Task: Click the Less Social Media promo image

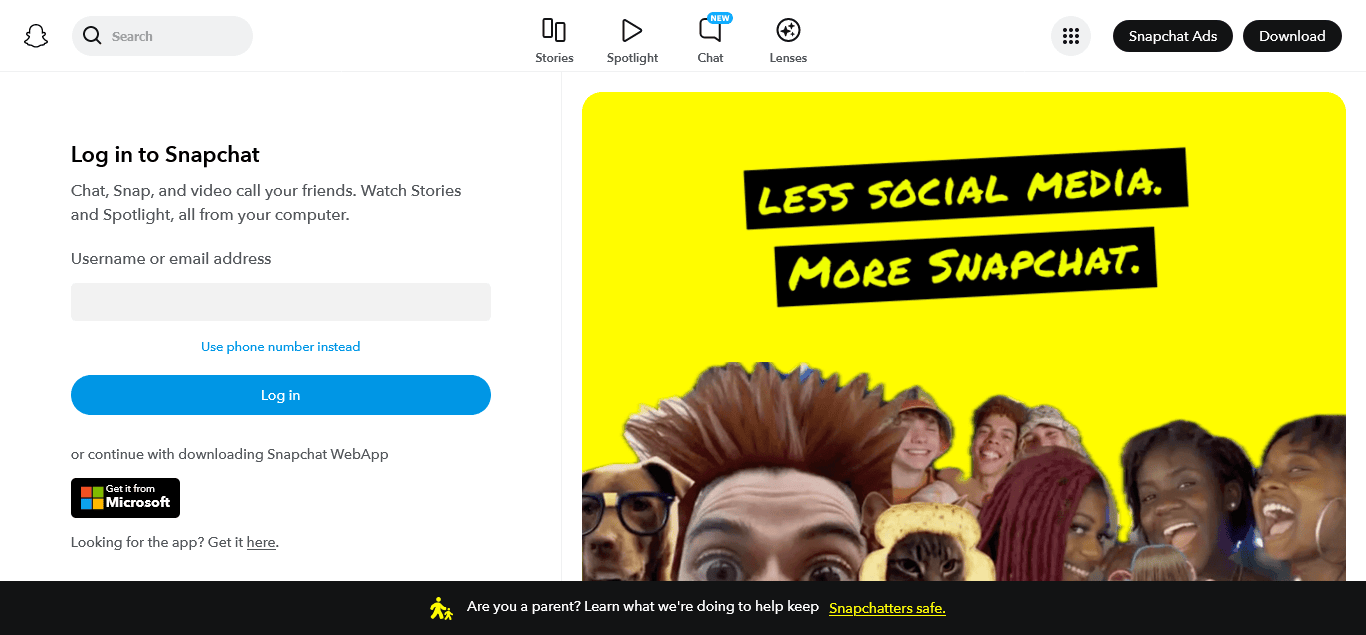Action: click(x=964, y=336)
